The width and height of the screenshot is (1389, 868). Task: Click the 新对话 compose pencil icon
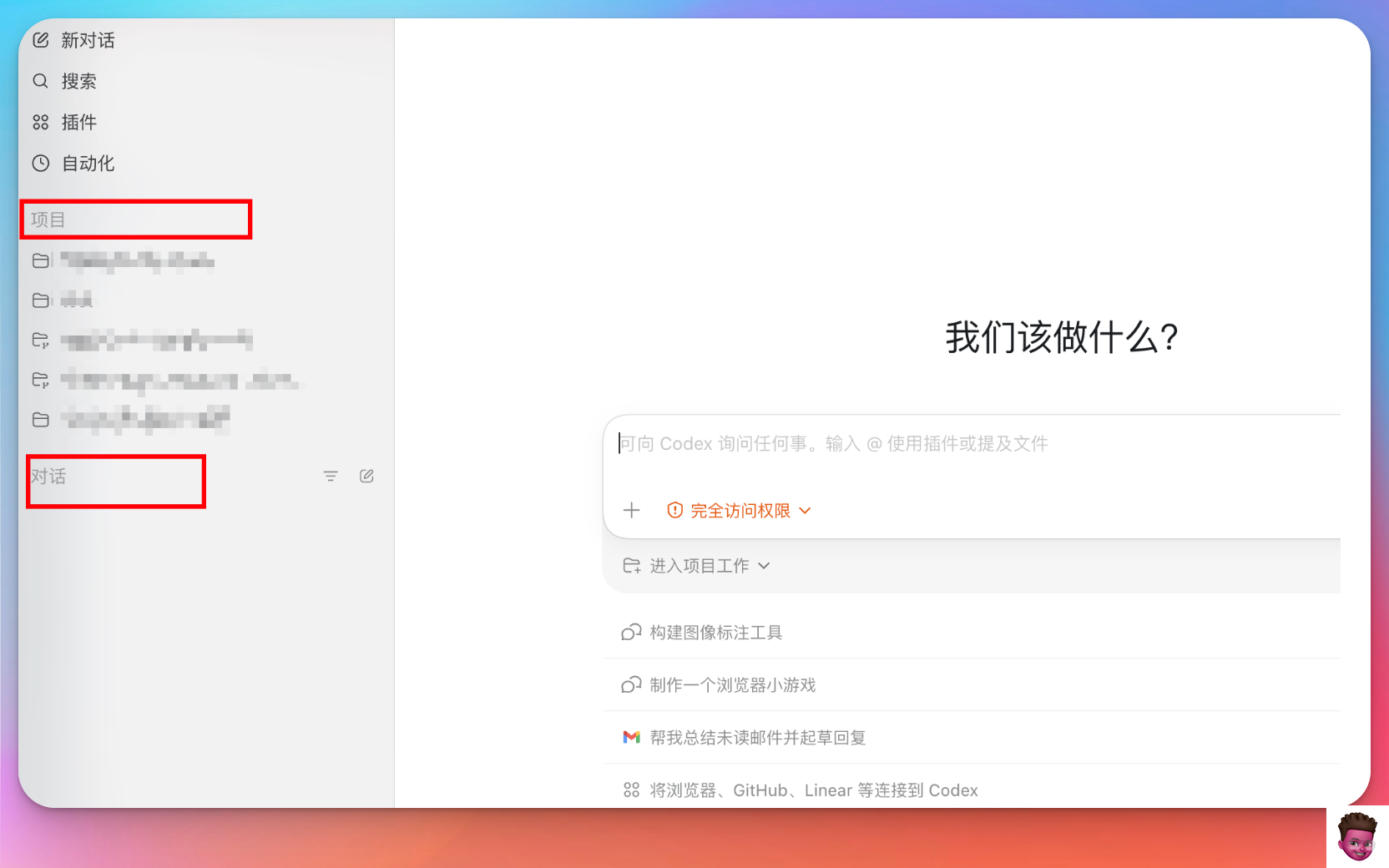[41, 40]
